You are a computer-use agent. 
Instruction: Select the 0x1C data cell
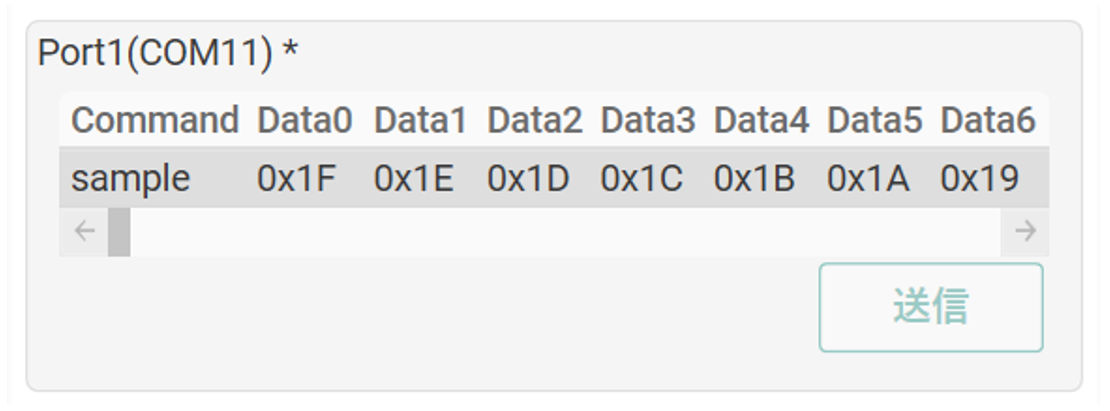(641, 178)
